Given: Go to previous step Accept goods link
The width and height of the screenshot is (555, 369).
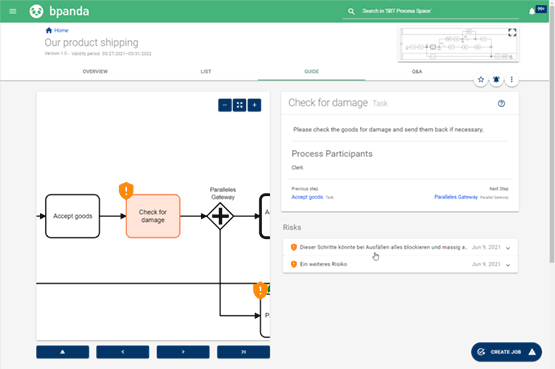Looking at the screenshot, I should (307, 197).
